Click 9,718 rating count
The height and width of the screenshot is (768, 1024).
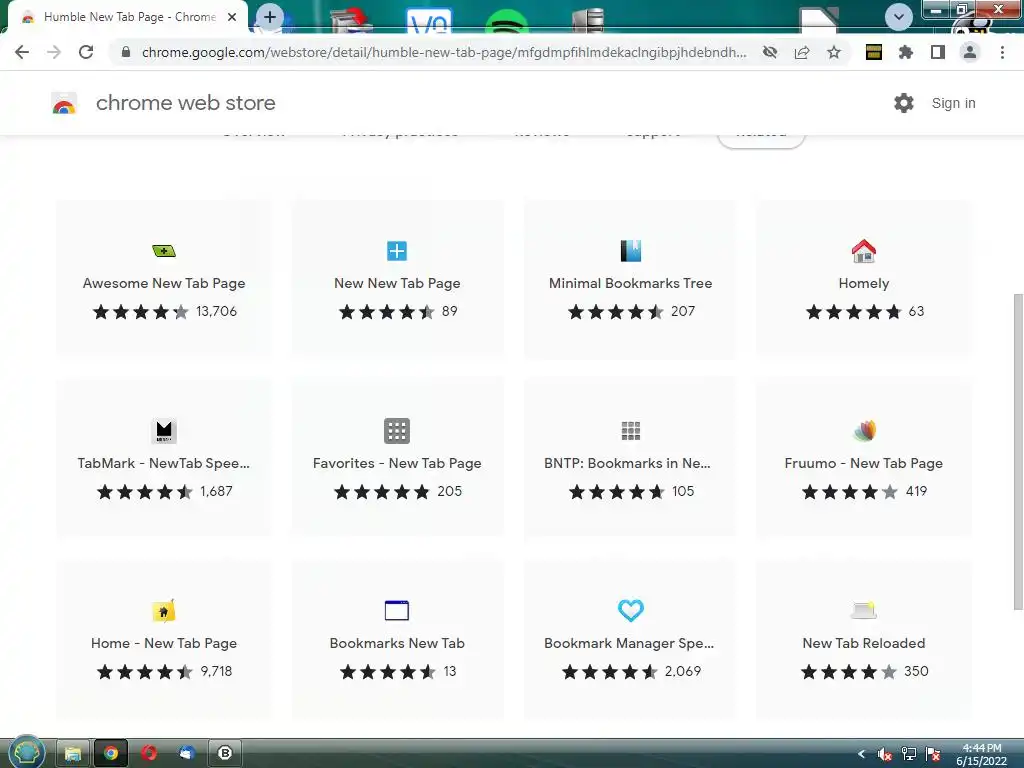click(216, 671)
